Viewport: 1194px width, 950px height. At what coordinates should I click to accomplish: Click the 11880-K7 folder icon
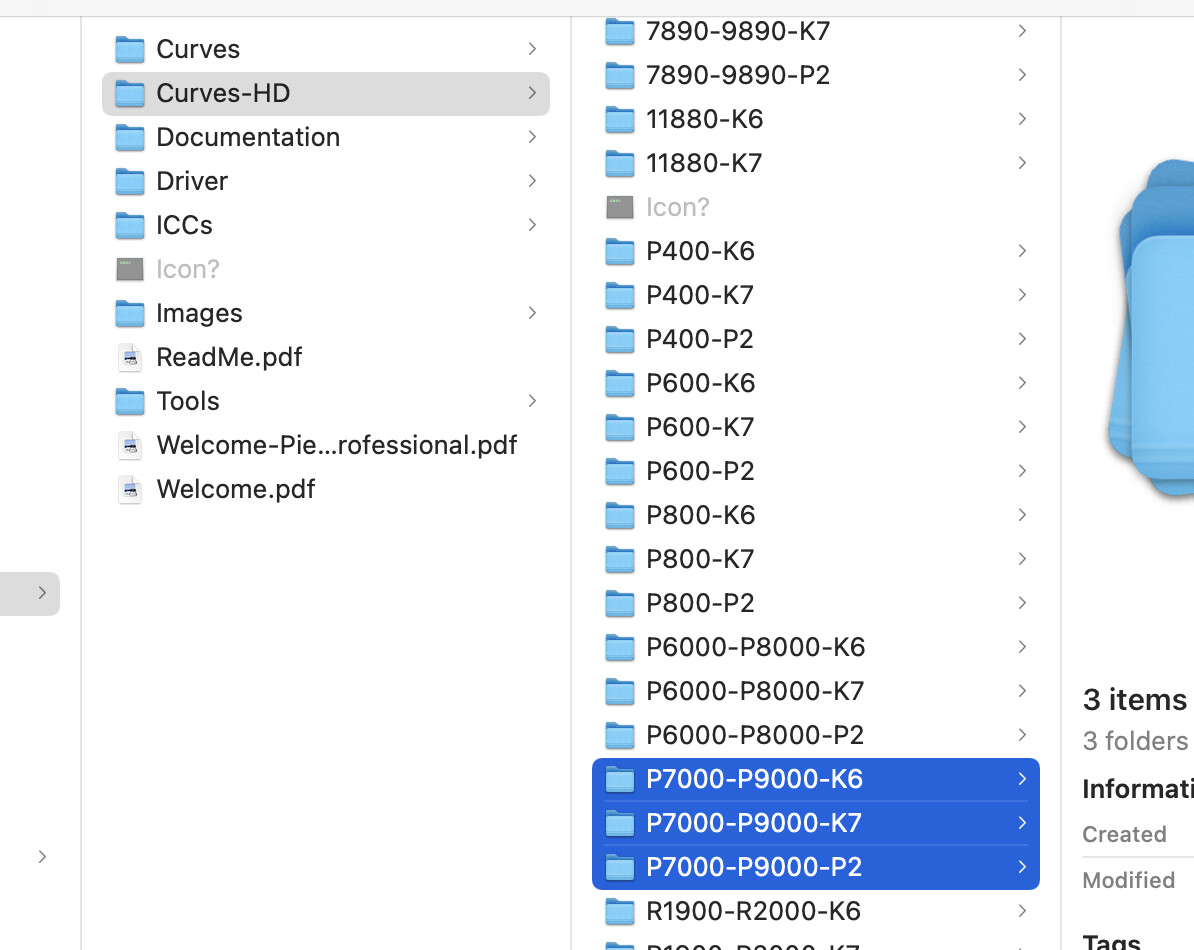pos(619,164)
